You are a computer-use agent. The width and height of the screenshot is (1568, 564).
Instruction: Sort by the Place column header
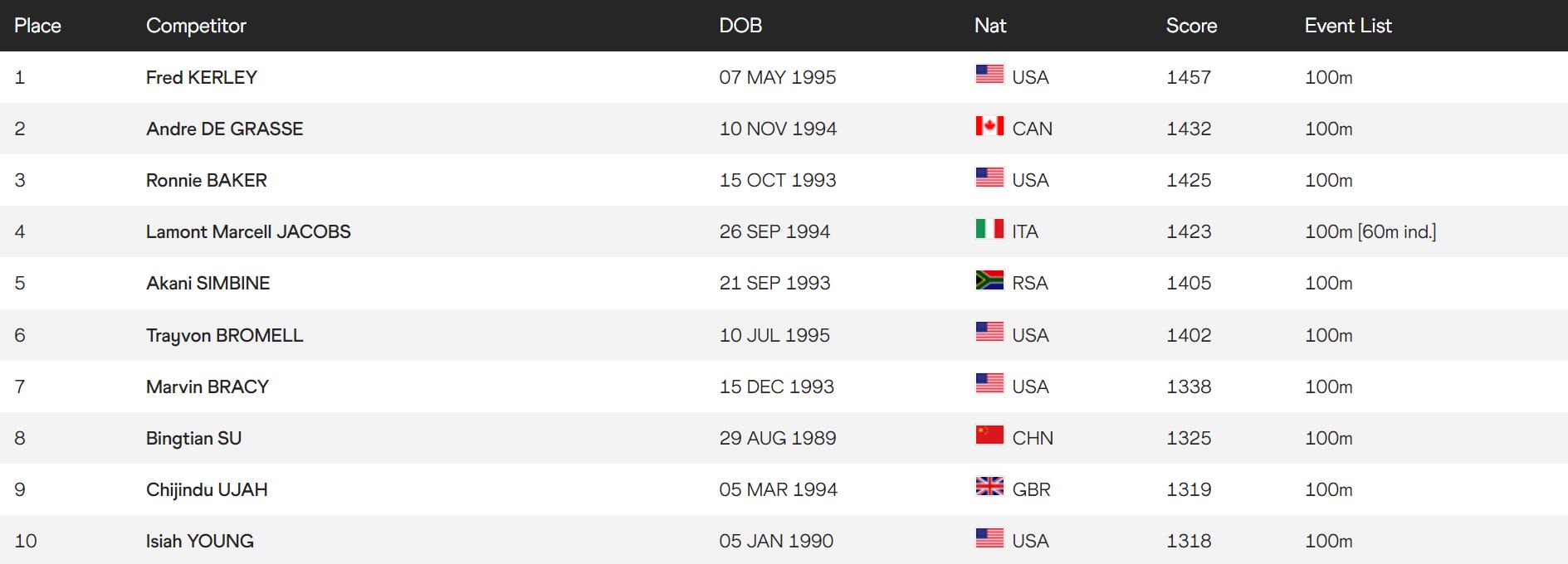[37, 26]
